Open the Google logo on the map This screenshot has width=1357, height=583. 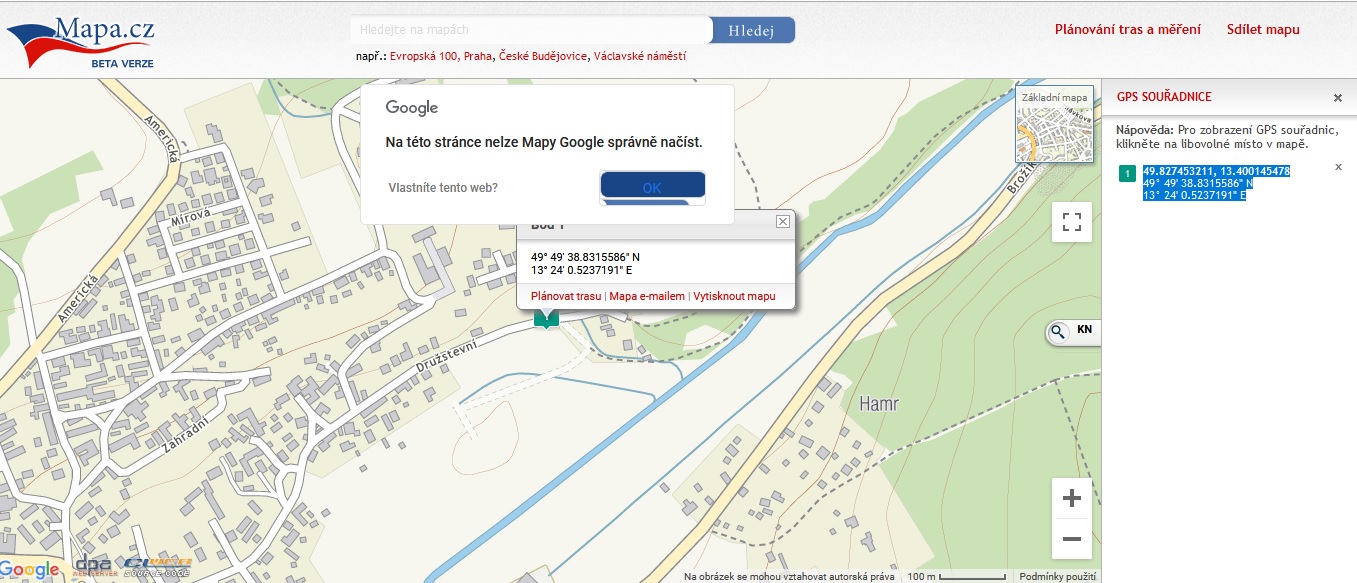(x=30, y=570)
